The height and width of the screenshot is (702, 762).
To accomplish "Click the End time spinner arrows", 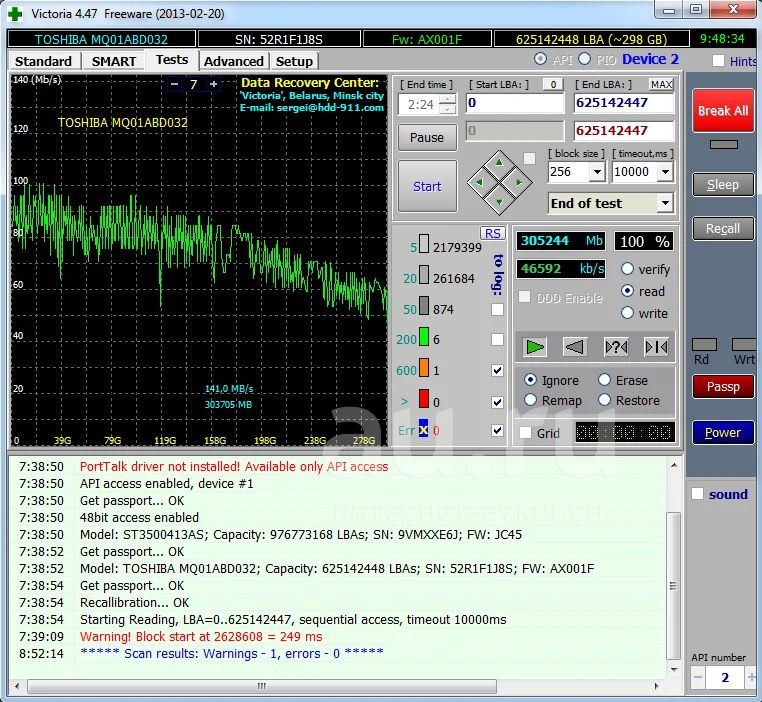I will (x=448, y=104).
